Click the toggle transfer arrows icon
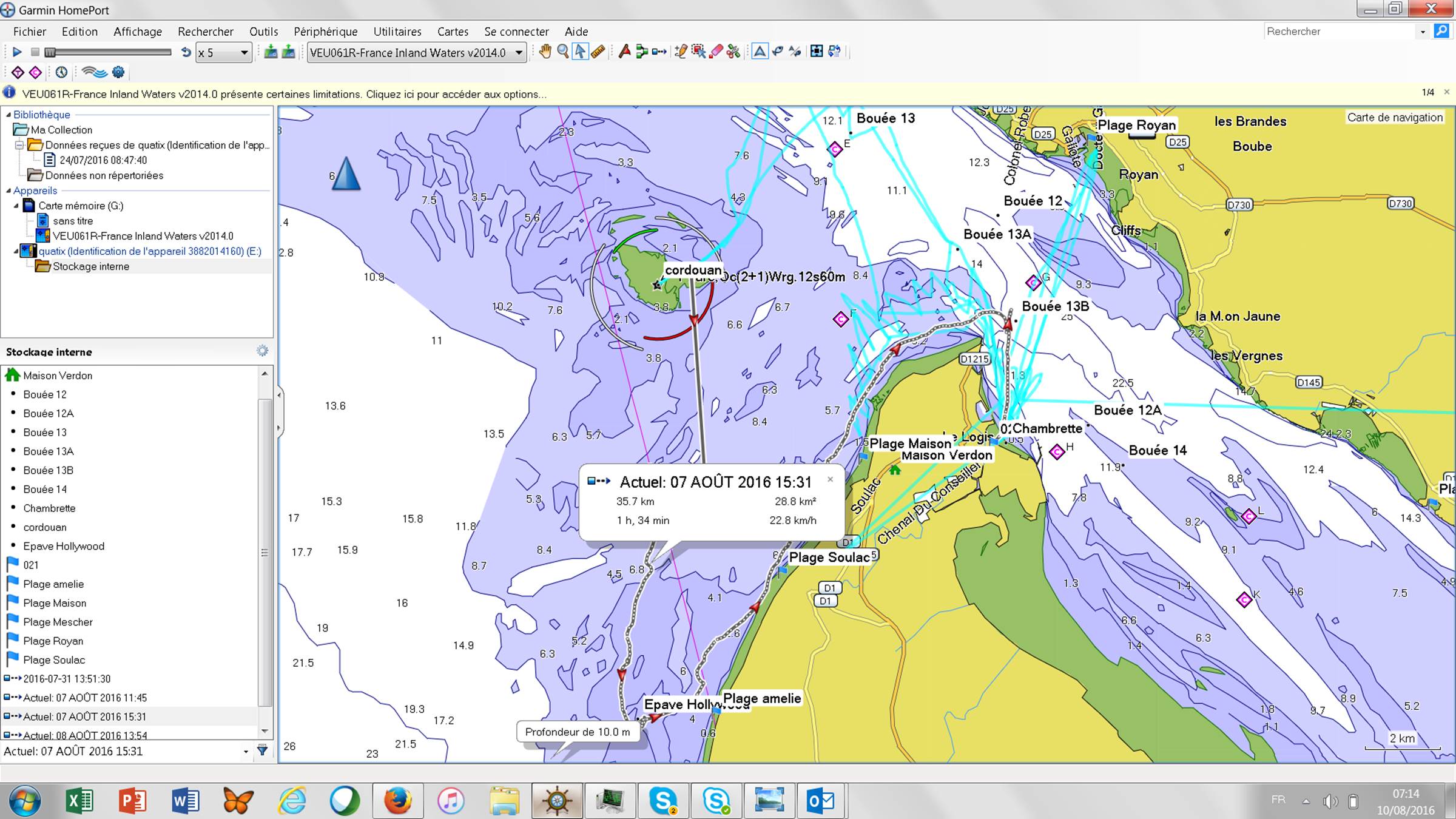Viewport: 1456px width, 819px height. (834, 52)
